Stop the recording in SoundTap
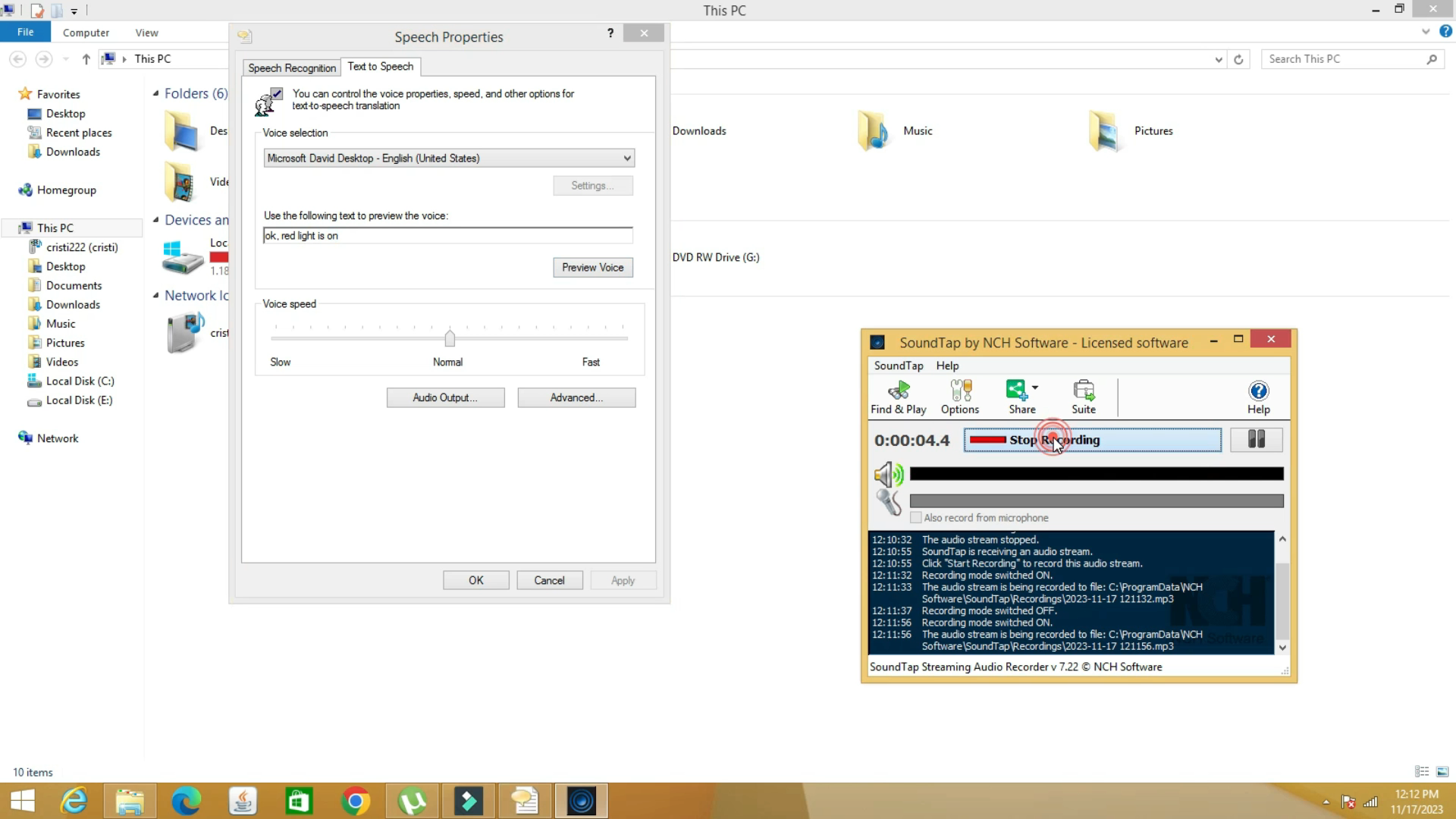Image resolution: width=1456 pixels, height=819 pixels. click(1092, 440)
